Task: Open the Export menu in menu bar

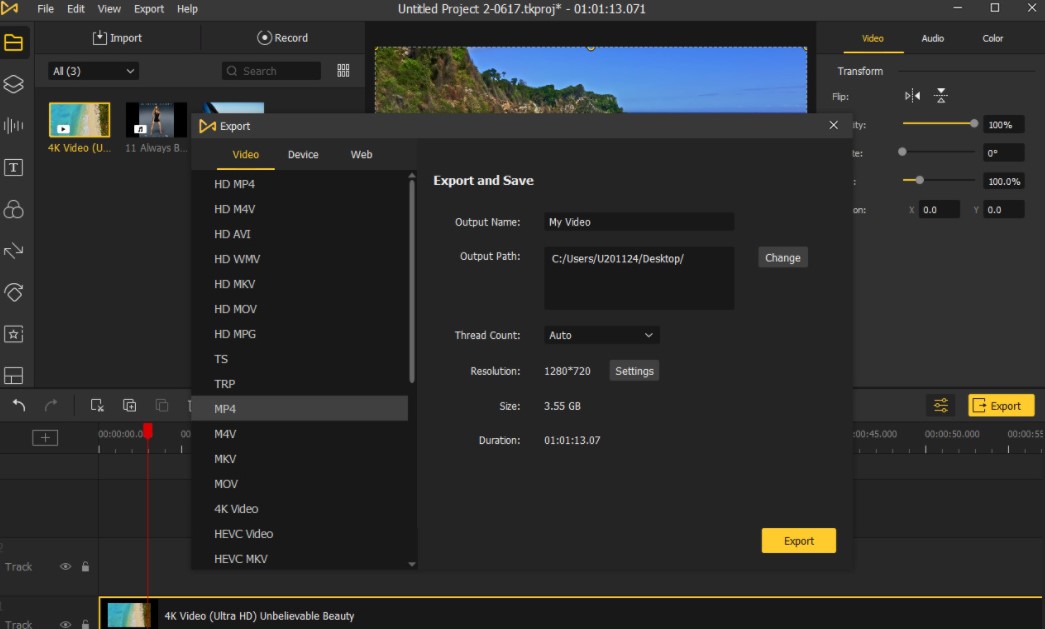Action: [x=149, y=9]
